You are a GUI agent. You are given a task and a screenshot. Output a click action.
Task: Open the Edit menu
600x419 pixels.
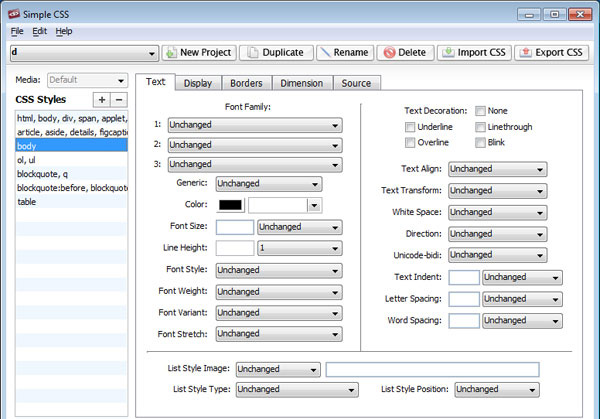[x=39, y=31]
